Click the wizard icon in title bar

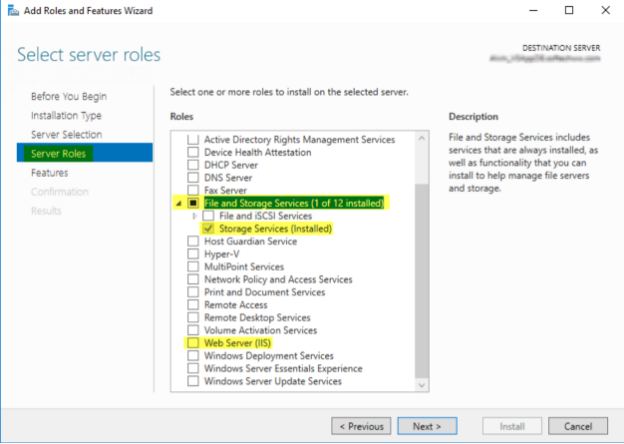[x=10, y=11]
